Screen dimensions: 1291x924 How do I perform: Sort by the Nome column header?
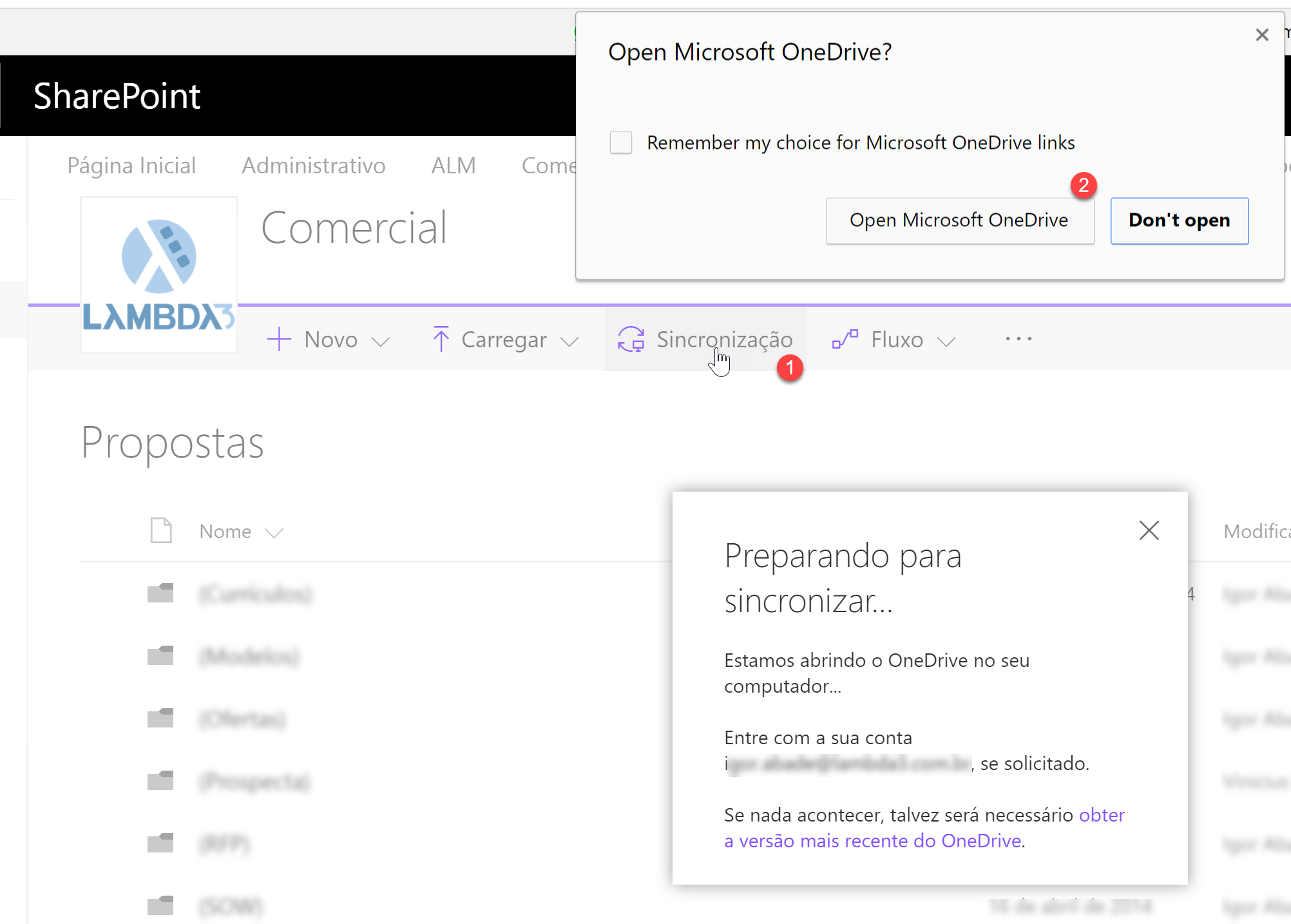tap(225, 531)
